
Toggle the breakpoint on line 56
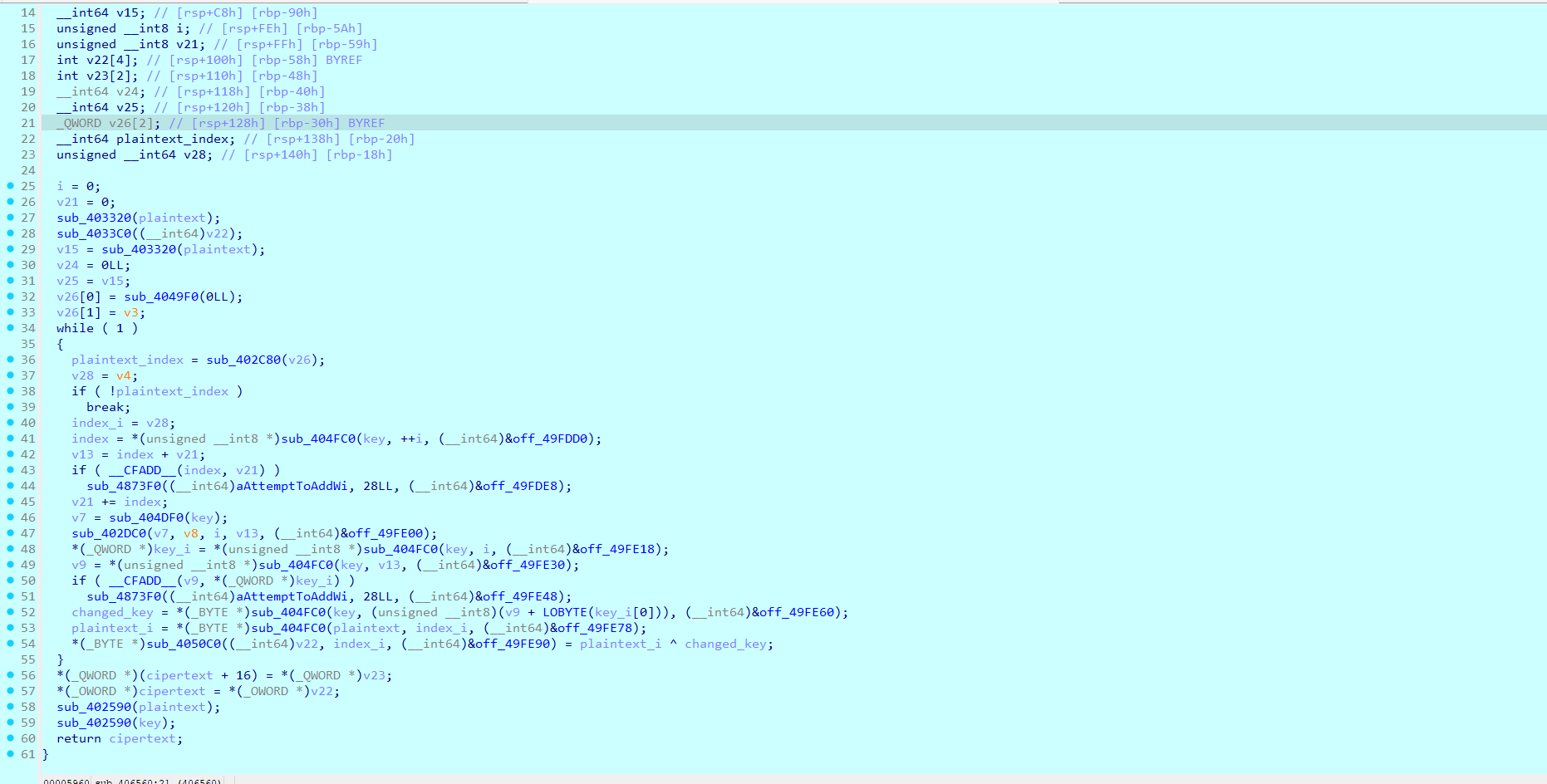tap(8, 675)
